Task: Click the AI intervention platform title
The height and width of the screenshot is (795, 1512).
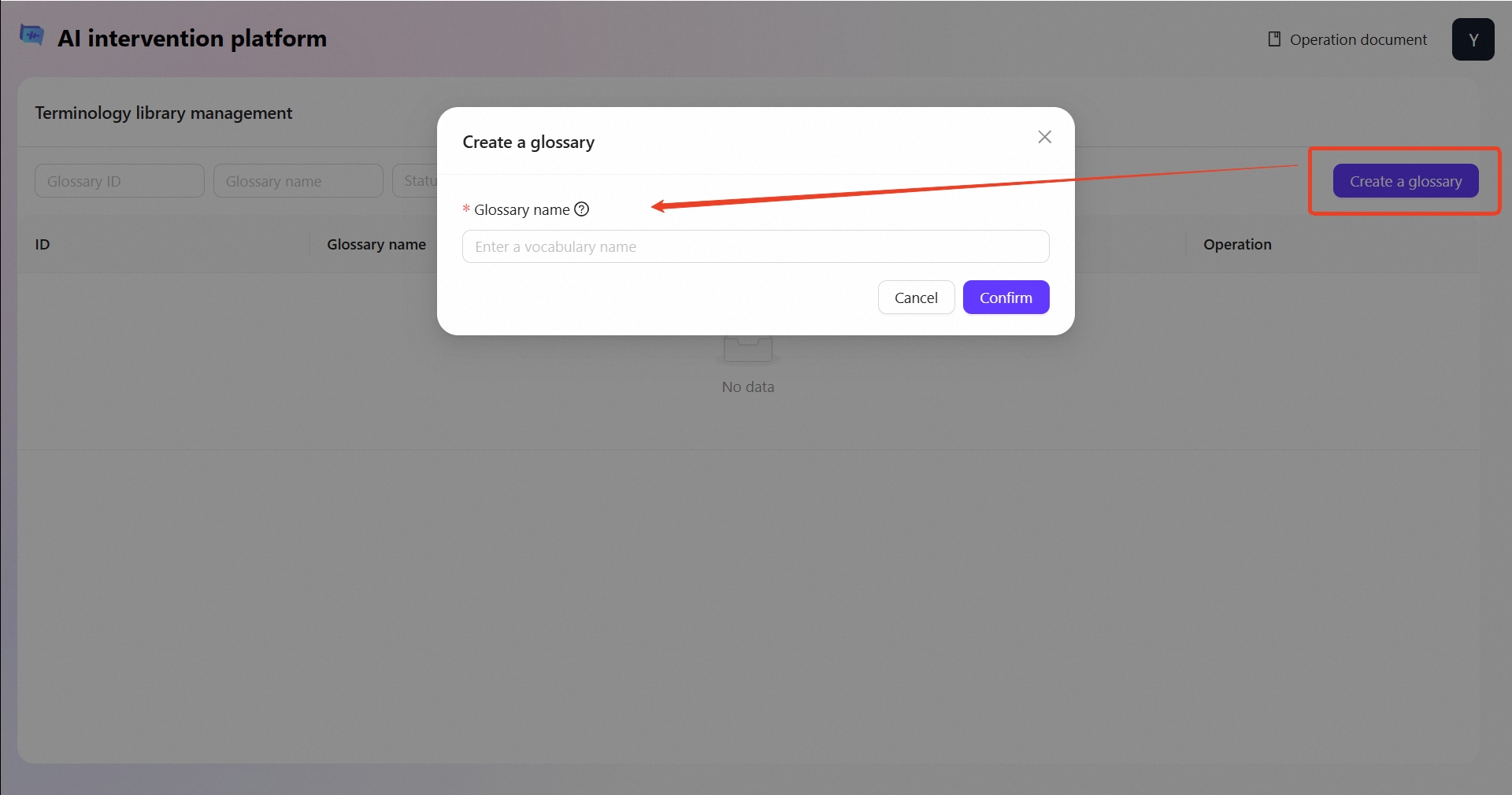Action: pos(191,39)
